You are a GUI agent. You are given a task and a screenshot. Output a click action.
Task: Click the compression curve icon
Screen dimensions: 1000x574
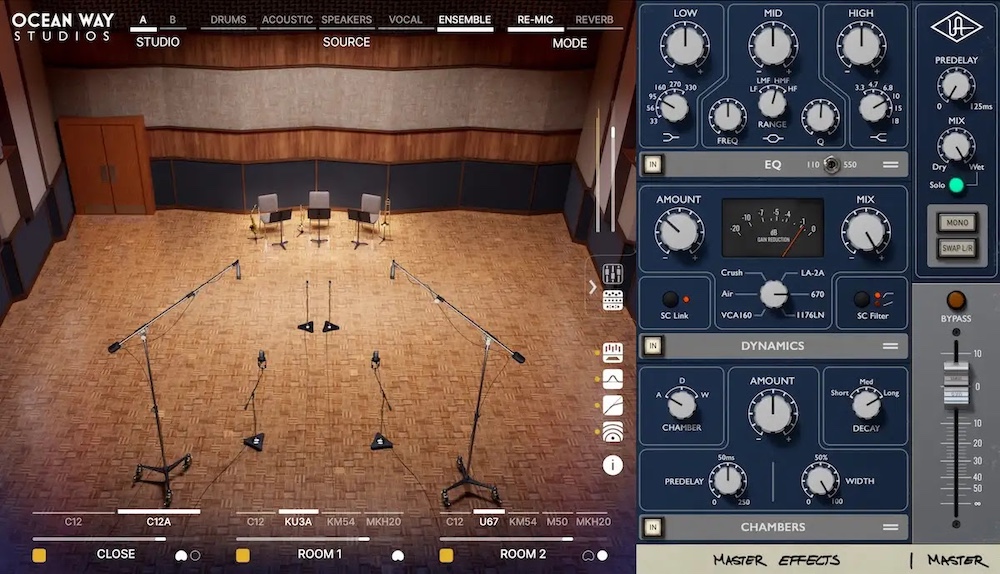click(613, 405)
